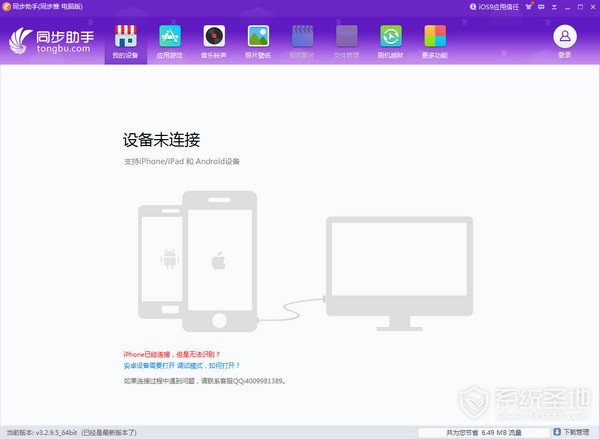This screenshot has width=600, height=440.
Task: Click the app icon in the title bar
Action: click(6, 7)
